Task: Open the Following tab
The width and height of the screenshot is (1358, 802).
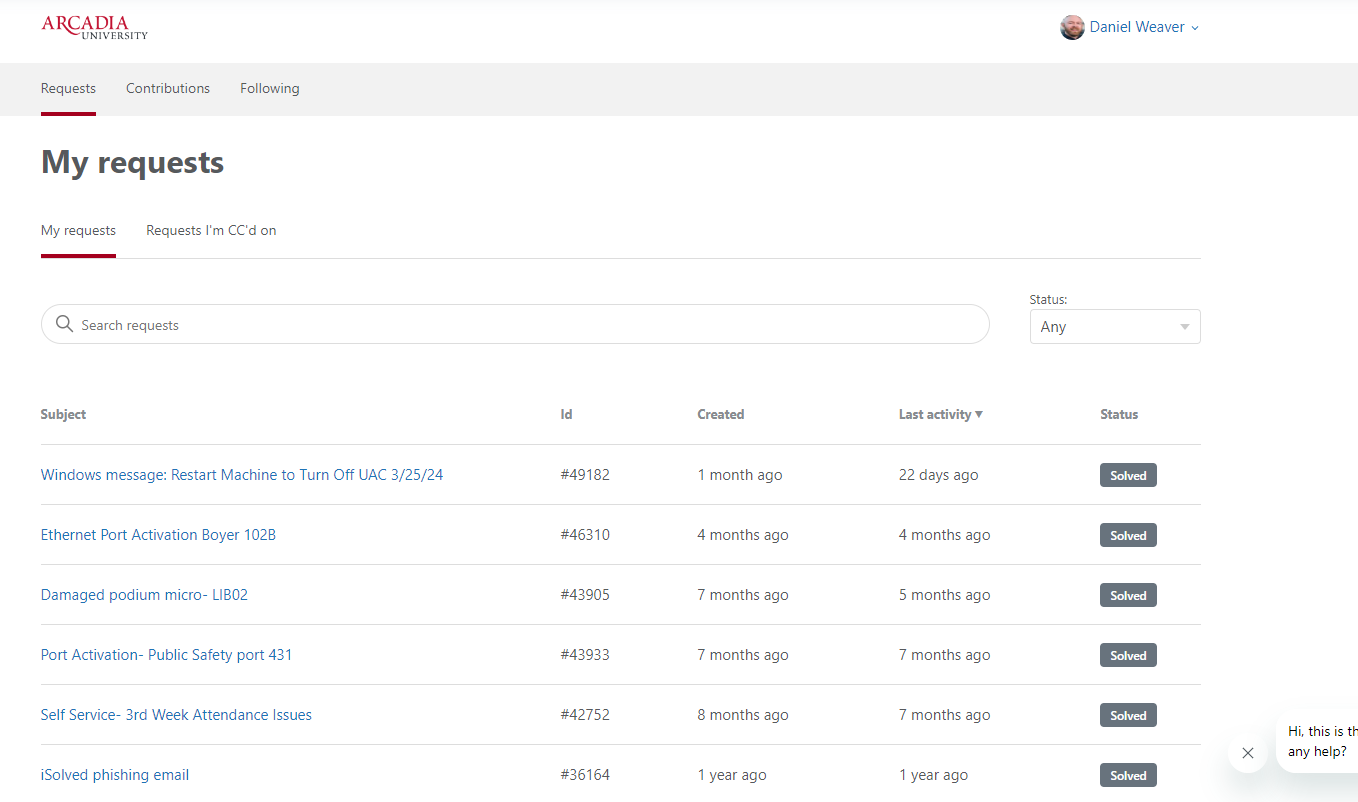Action: tap(269, 88)
